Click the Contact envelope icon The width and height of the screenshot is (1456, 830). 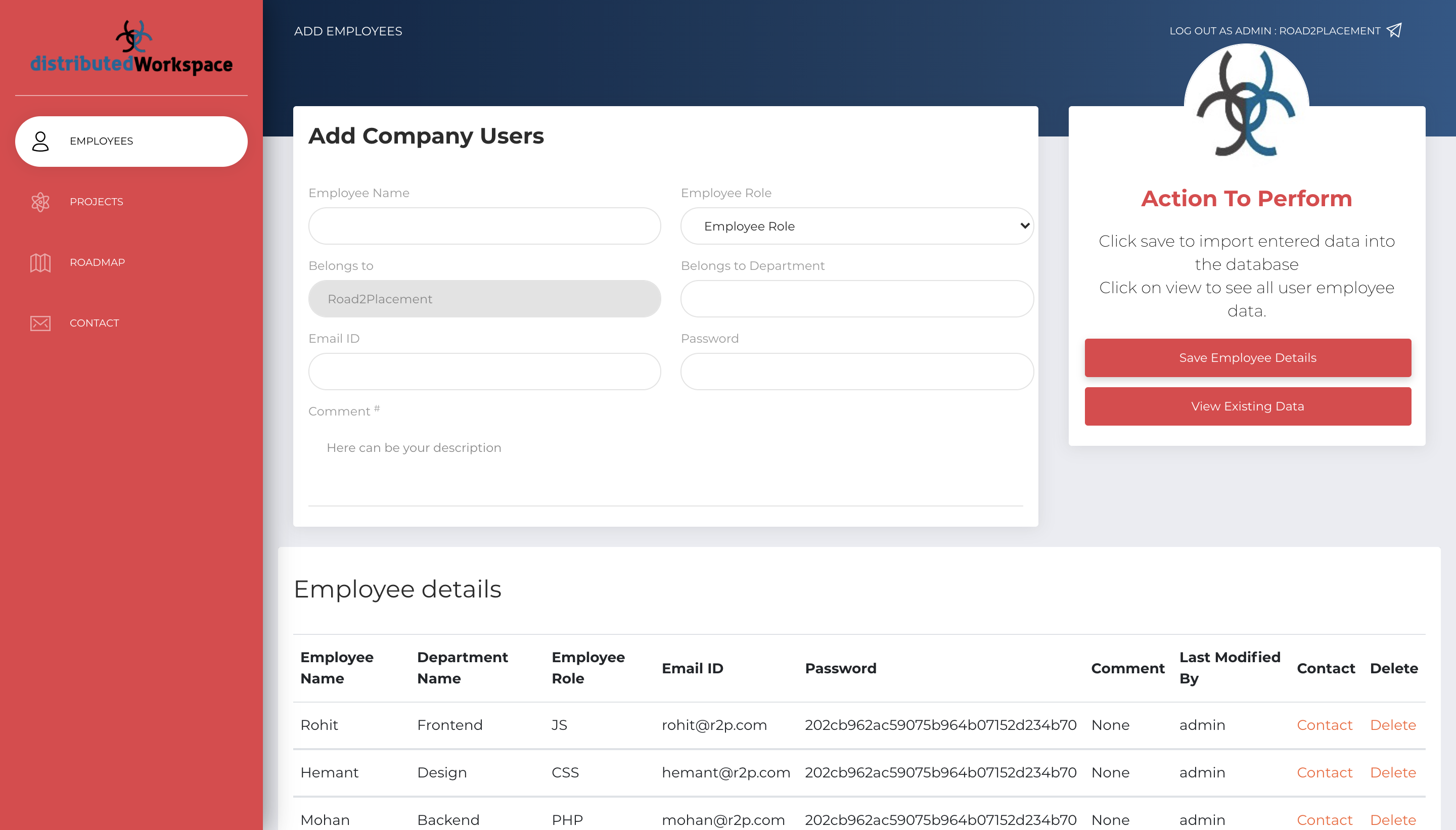tap(40, 323)
